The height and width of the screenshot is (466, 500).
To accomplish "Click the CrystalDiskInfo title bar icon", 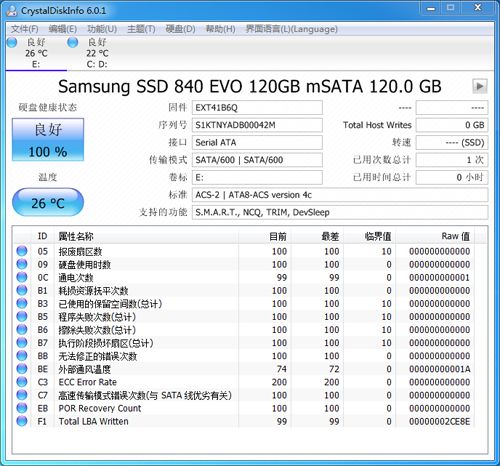I will coord(12,11).
